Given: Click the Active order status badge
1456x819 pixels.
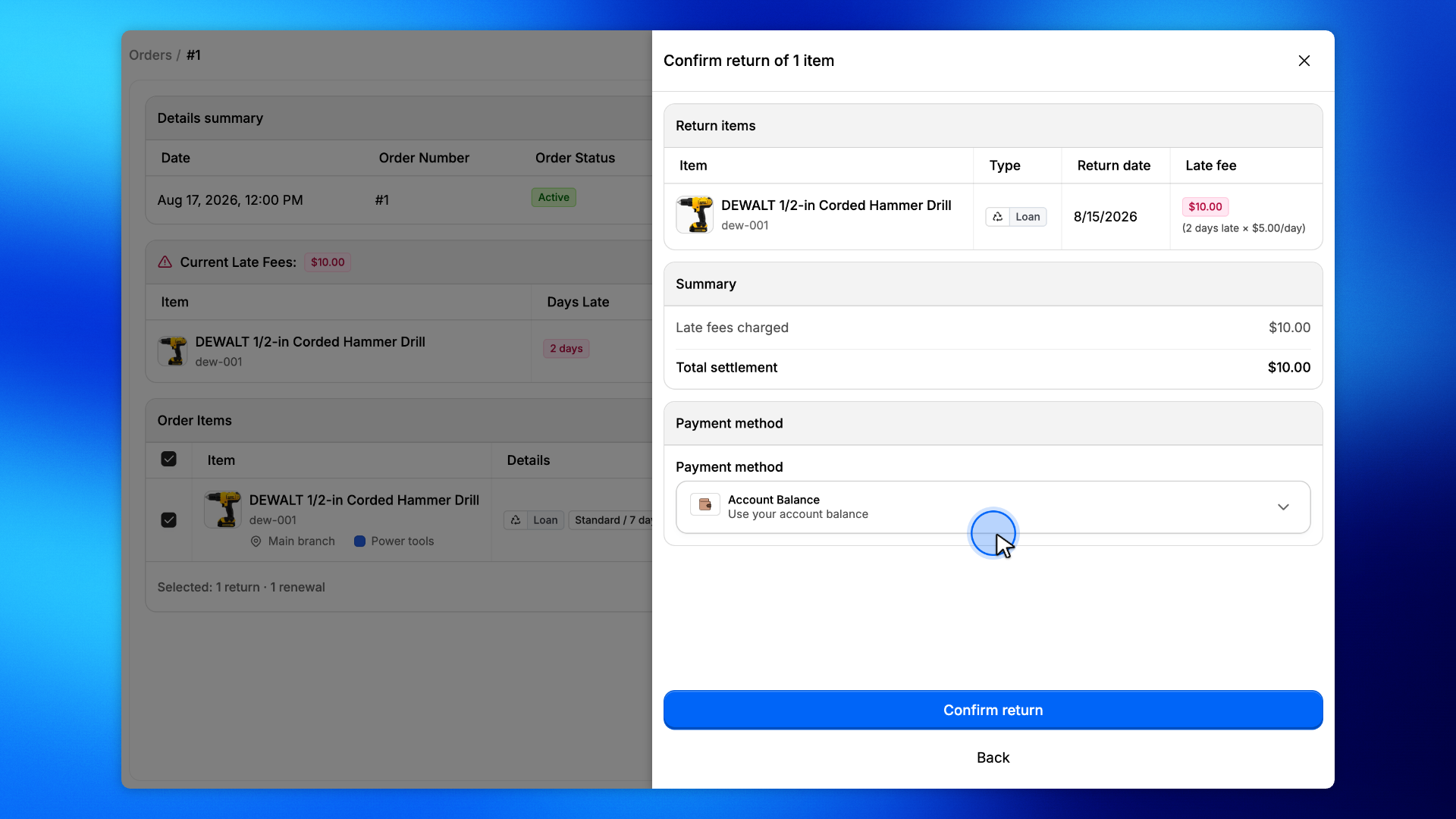Looking at the screenshot, I should click(x=554, y=197).
